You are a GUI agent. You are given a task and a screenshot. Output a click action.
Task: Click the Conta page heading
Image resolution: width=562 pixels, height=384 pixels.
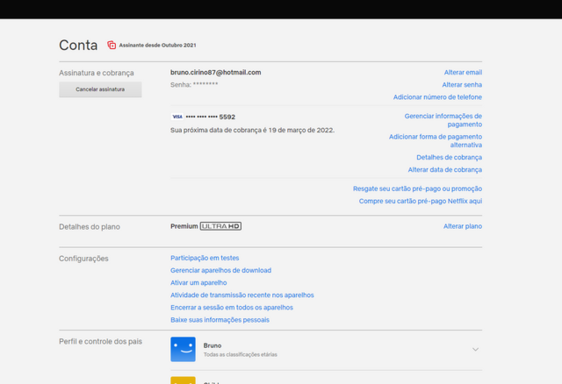[78, 45]
